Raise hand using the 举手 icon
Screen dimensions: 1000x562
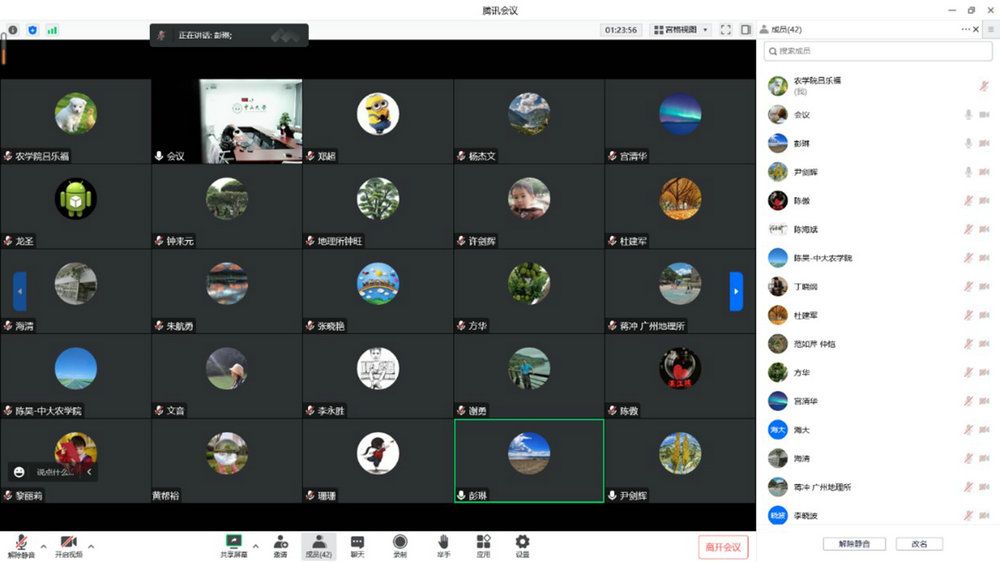click(x=443, y=541)
